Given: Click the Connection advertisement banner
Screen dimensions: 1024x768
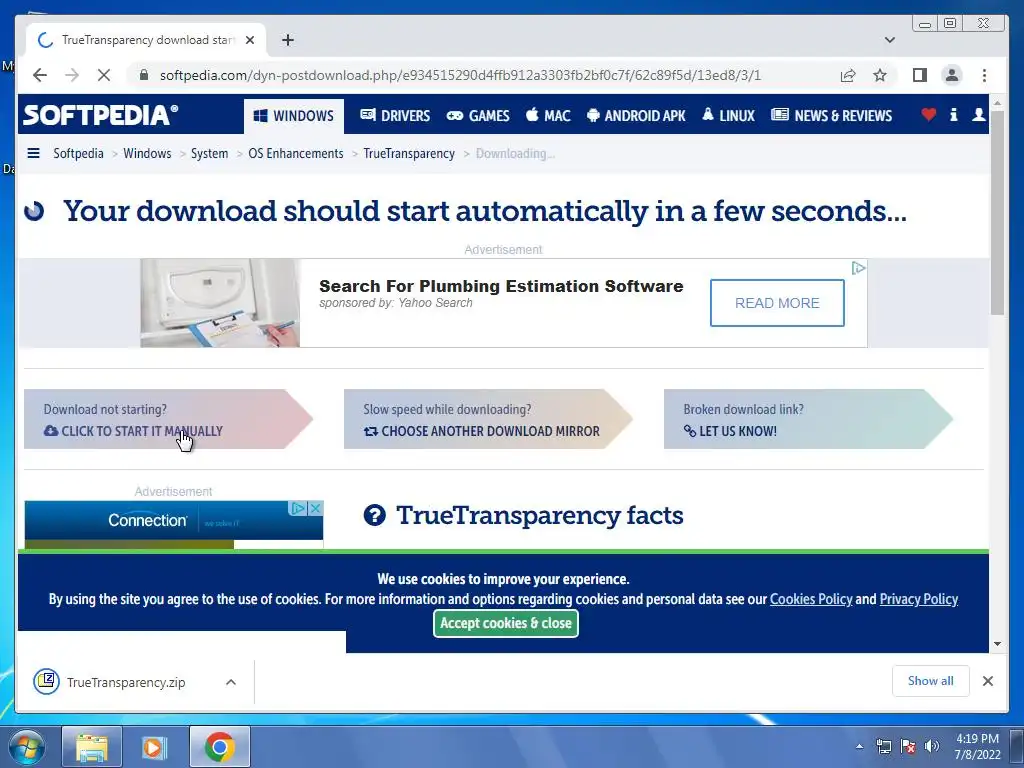Looking at the screenshot, I should [x=174, y=524].
